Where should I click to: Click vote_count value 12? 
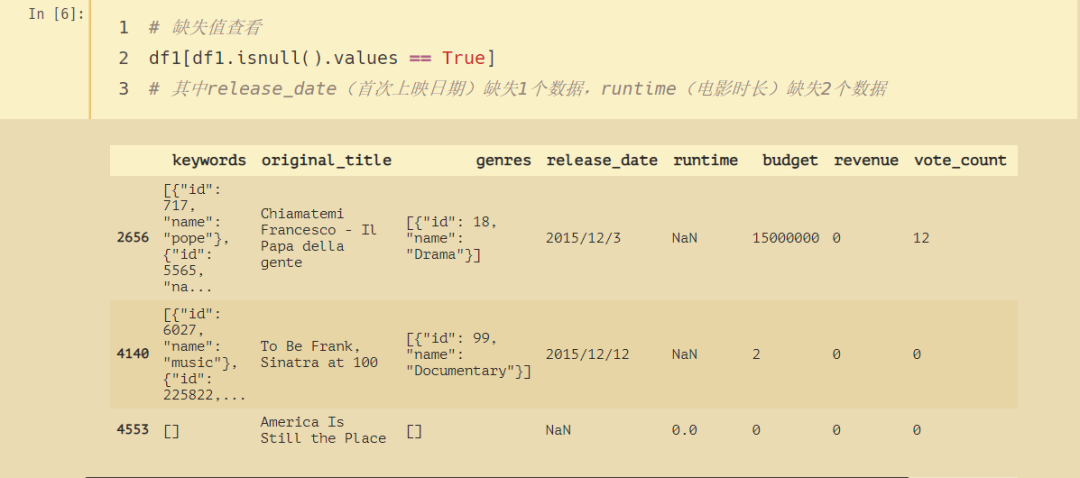point(922,238)
